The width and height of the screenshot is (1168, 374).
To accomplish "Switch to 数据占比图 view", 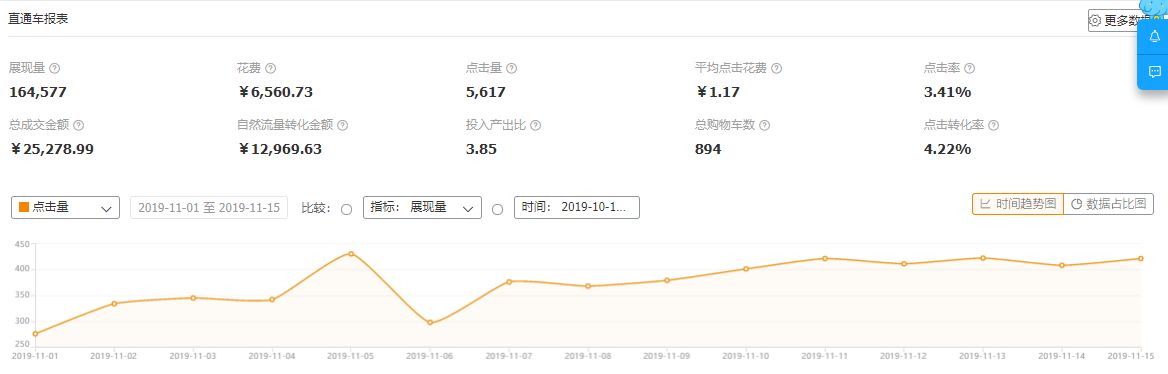I will coord(1108,204).
